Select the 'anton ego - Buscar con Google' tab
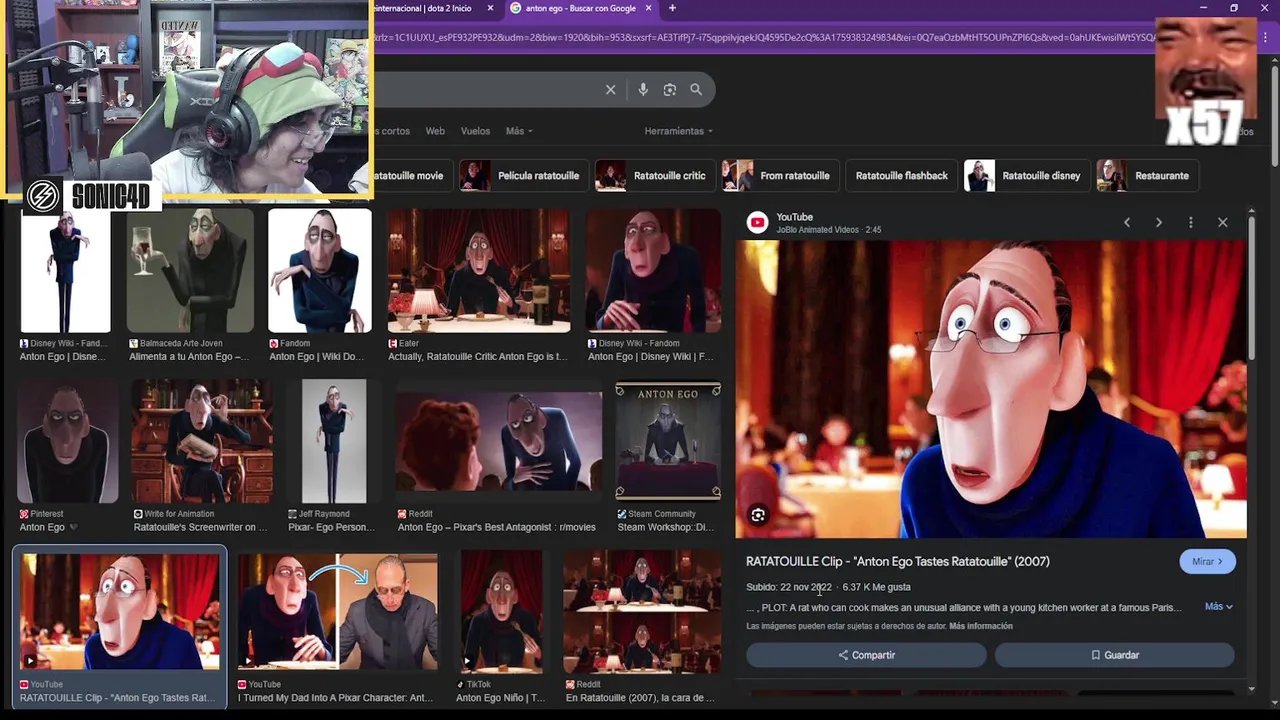1280x720 pixels. (580, 8)
